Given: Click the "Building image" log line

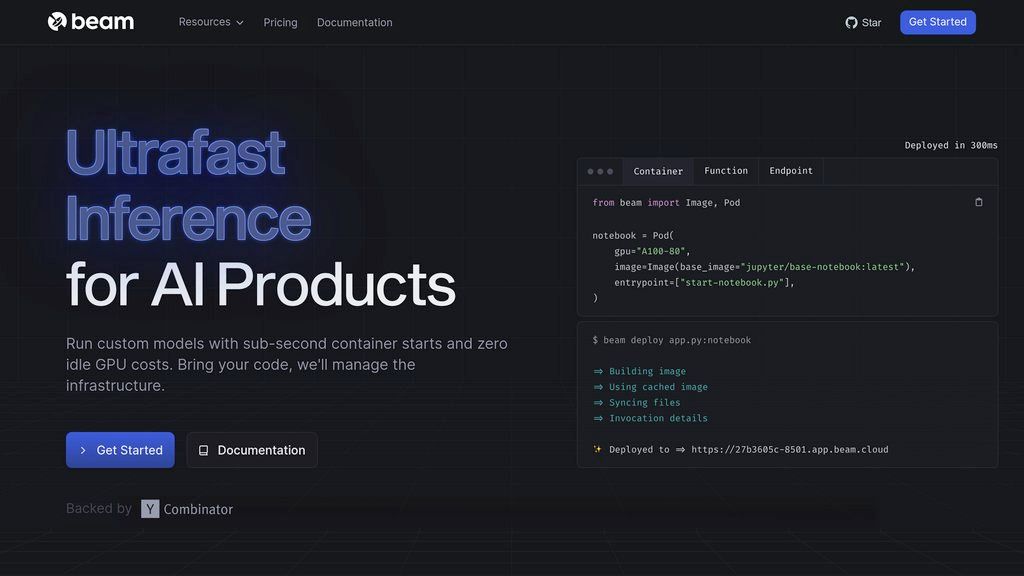Looking at the screenshot, I should point(640,371).
